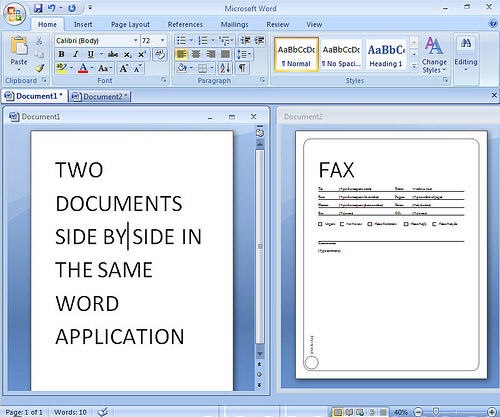The image size is (500, 417).
Task: Sort paragraph text A to Z
Action: [x=225, y=68]
